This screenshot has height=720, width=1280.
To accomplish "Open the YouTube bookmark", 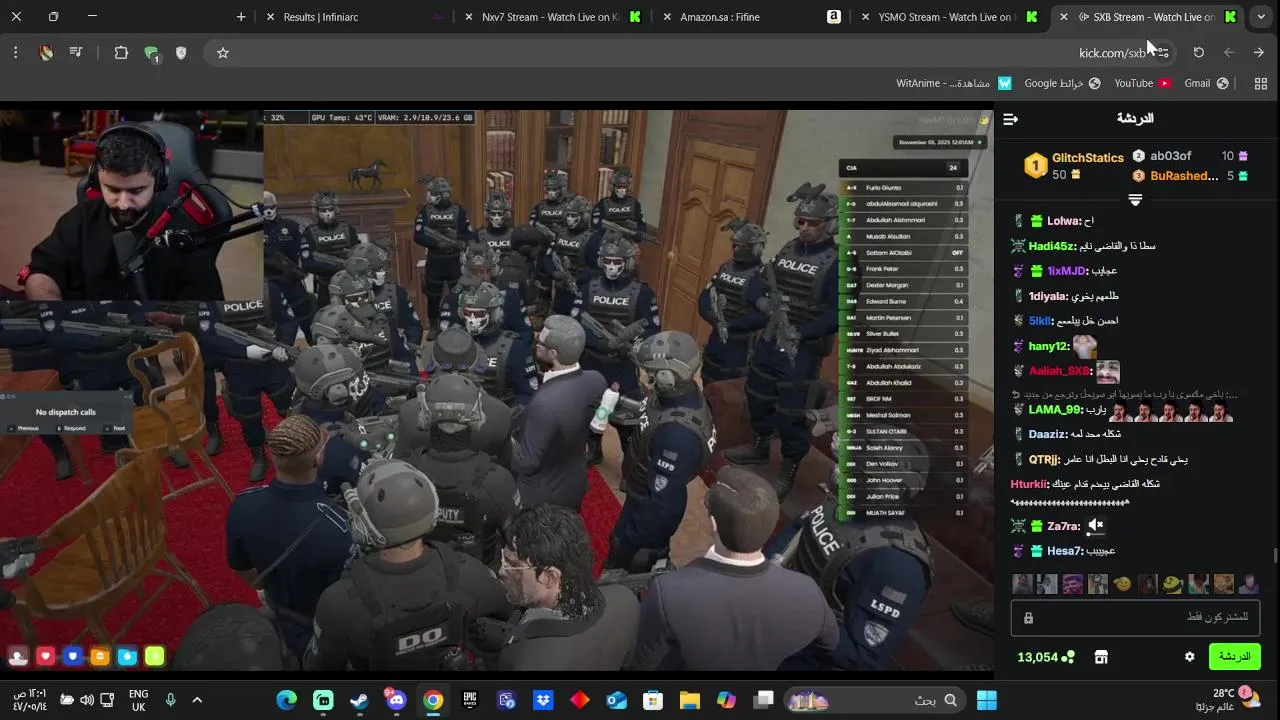I will 1143,83.
